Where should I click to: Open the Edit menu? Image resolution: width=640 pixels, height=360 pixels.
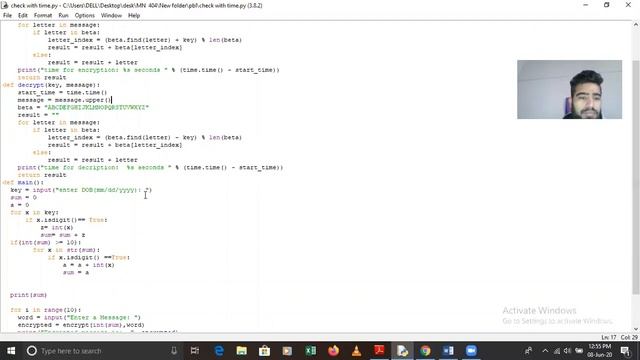pyautogui.click(x=22, y=16)
